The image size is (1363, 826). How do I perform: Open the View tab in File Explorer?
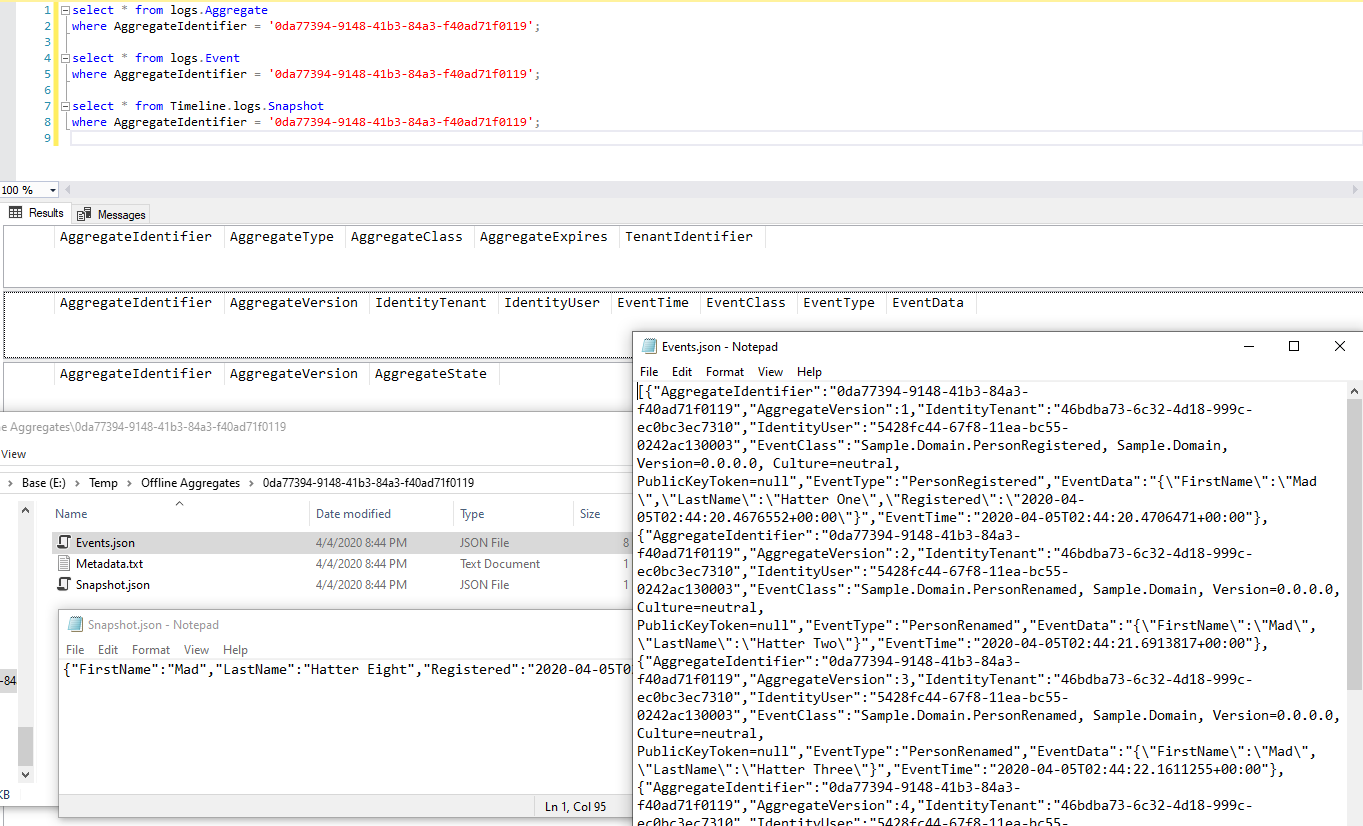click(13, 454)
